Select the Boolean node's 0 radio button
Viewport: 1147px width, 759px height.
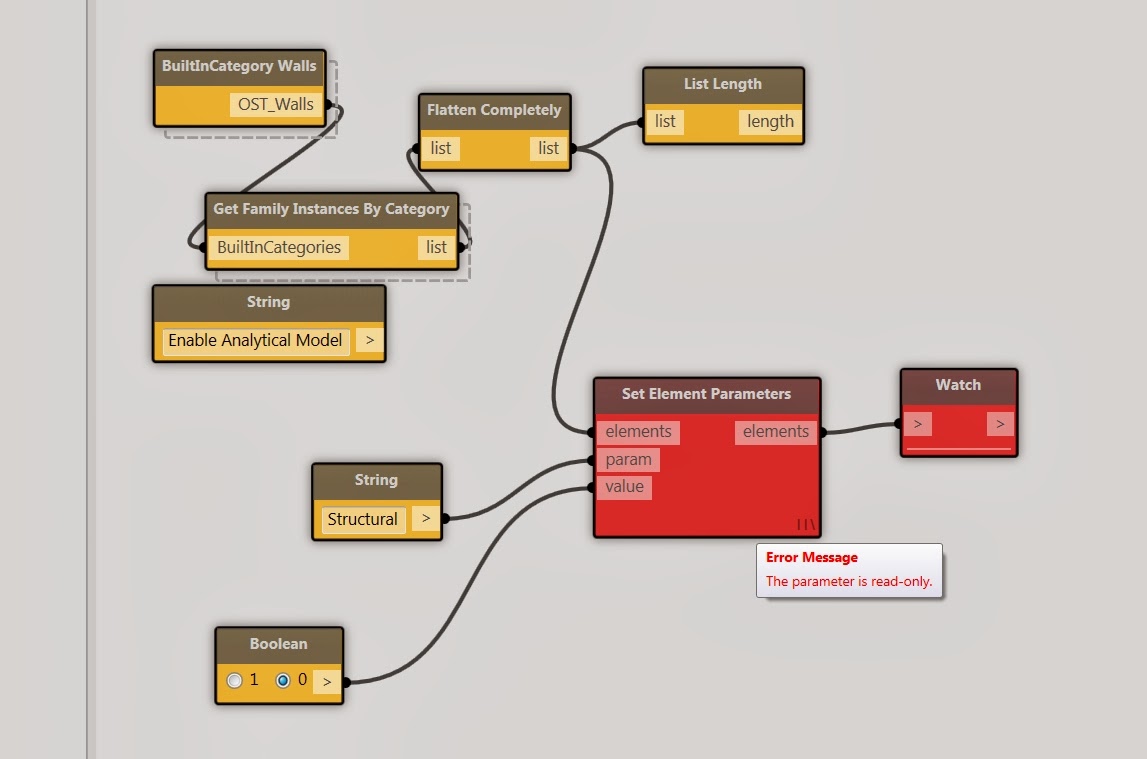pos(282,681)
